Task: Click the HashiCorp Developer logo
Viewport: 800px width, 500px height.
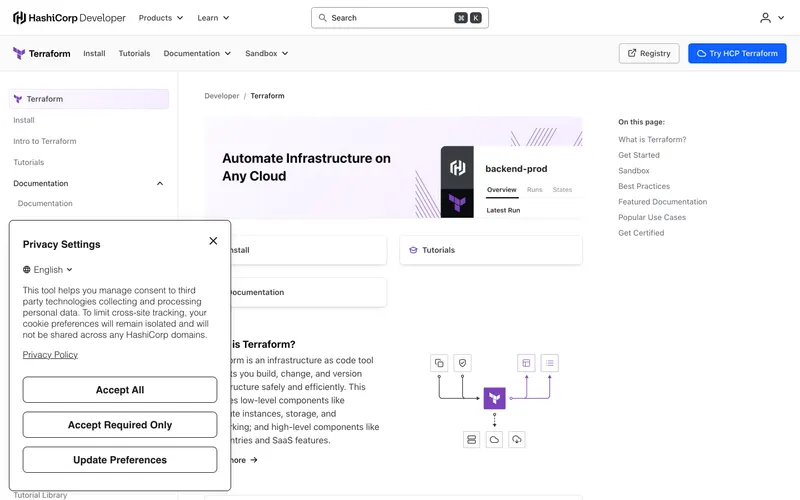Action: pyautogui.click(x=69, y=18)
